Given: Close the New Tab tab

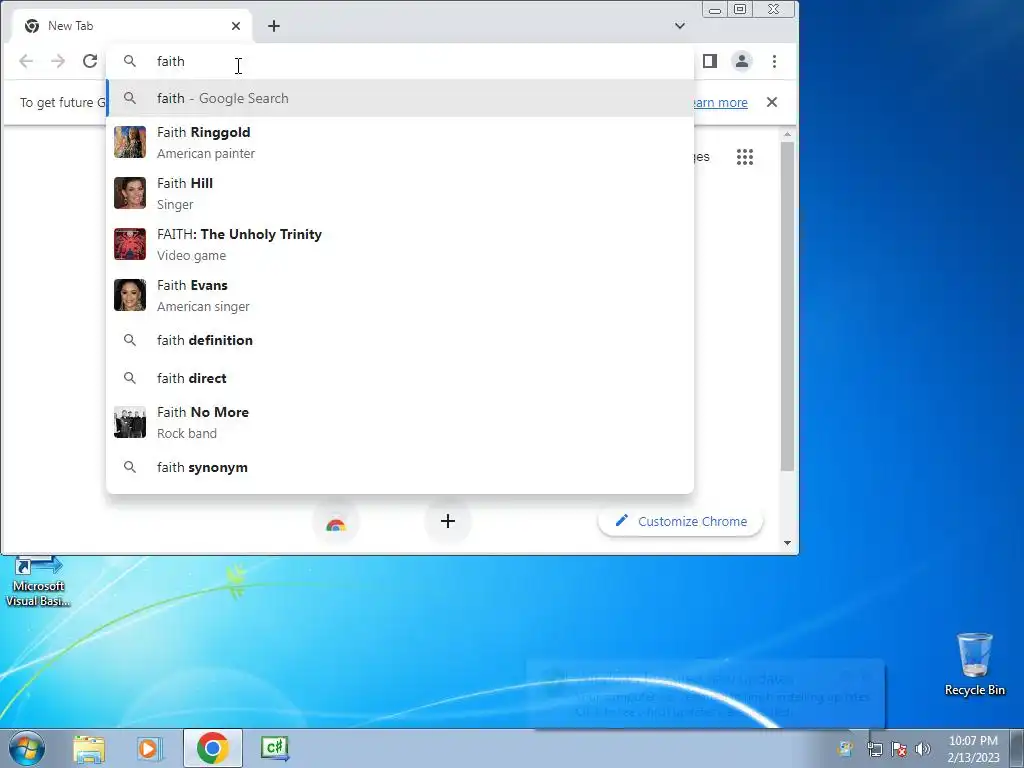Looking at the screenshot, I should pos(236,26).
